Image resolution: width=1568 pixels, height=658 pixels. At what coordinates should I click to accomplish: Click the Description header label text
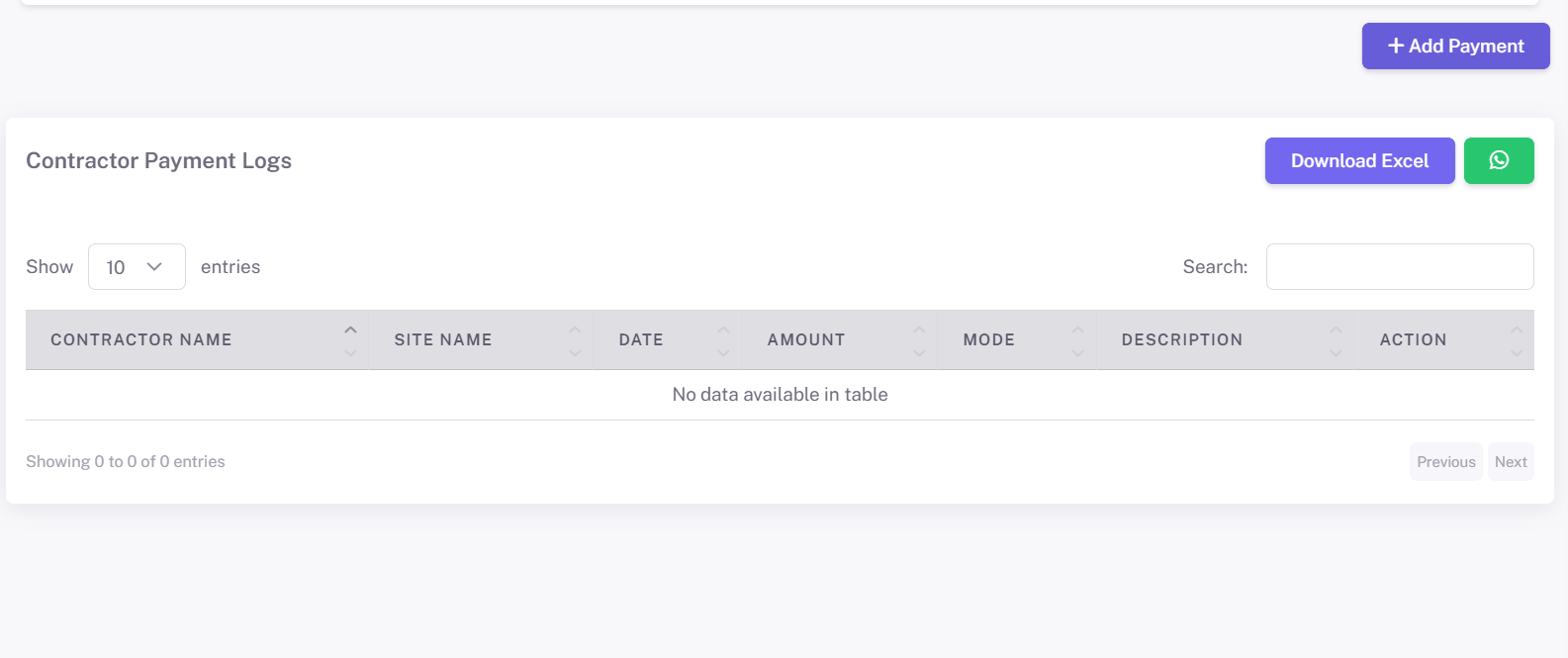(x=1181, y=340)
